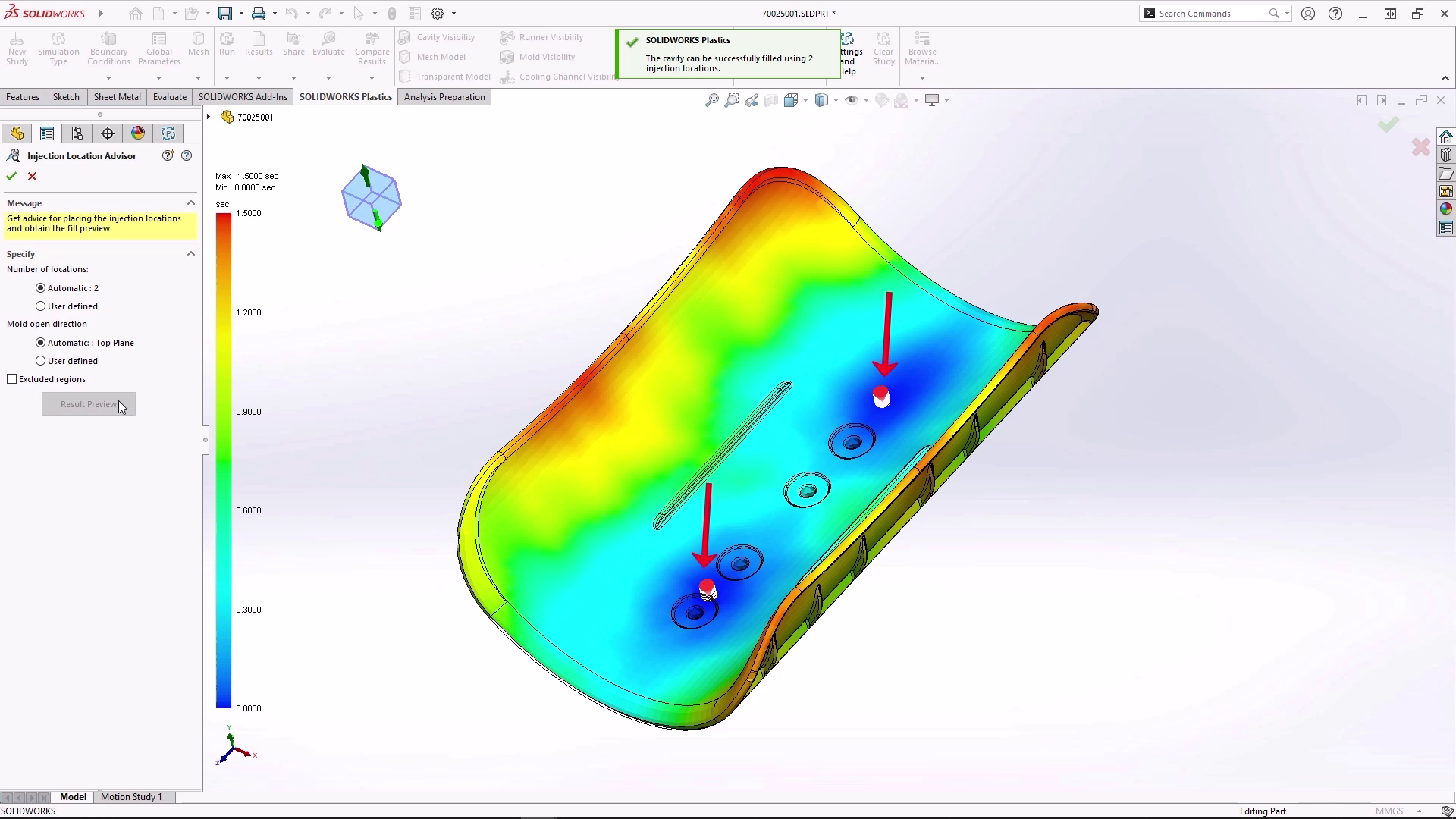1456x819 pixels.
Task: Choose User defined mold open direction
Action: tap(40, 360)
